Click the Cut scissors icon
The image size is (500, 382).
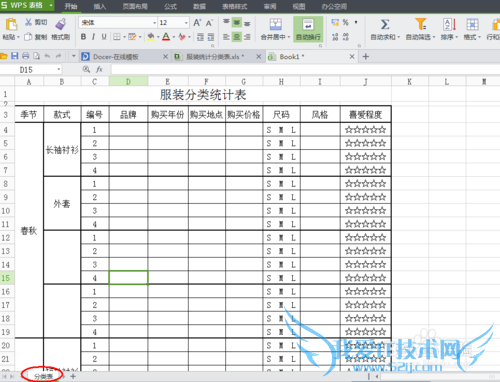point(29,22)
